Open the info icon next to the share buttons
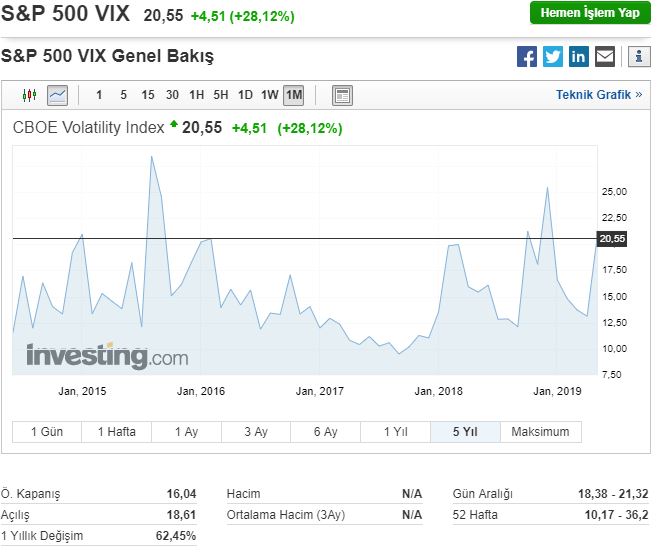 click(x=639, y=56)
